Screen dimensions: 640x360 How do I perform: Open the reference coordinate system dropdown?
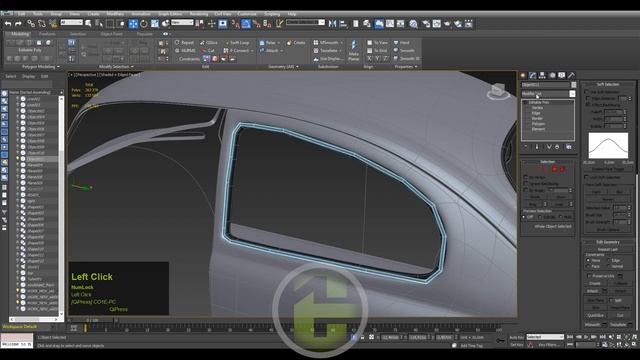pyautogui.click(x=182, y=22)
